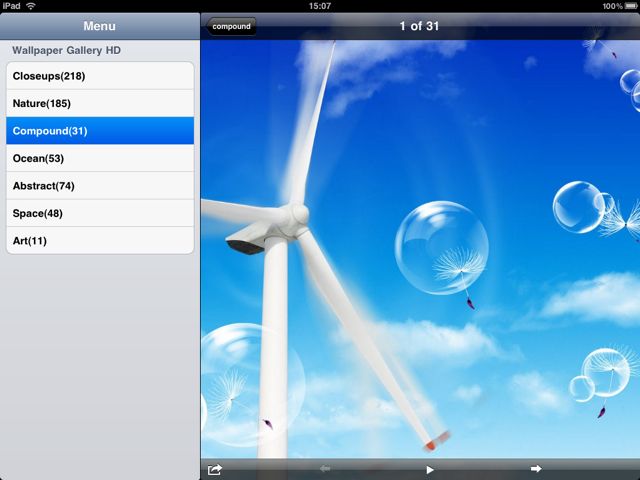
Task: Tap the 15:07 clock in status bar
Action: click(x=320, y=6)
